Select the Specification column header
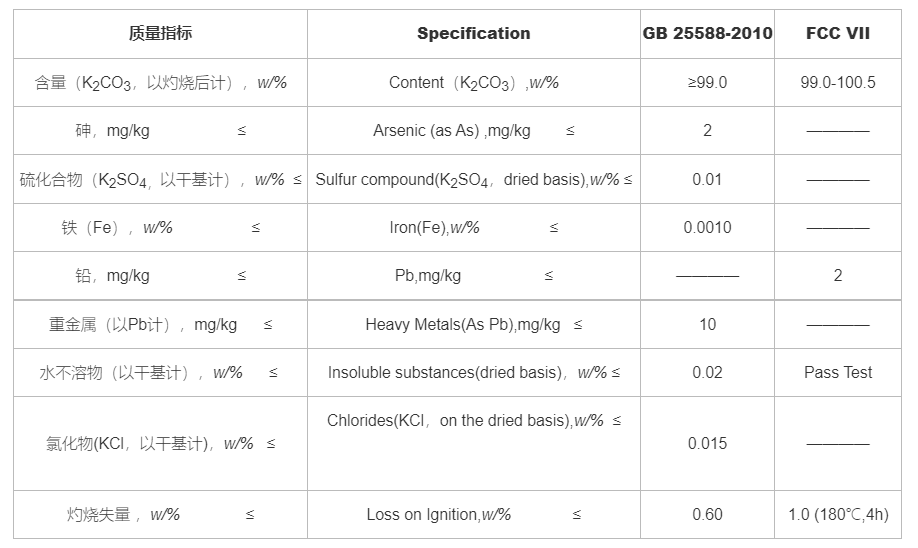 pos(474,33)
